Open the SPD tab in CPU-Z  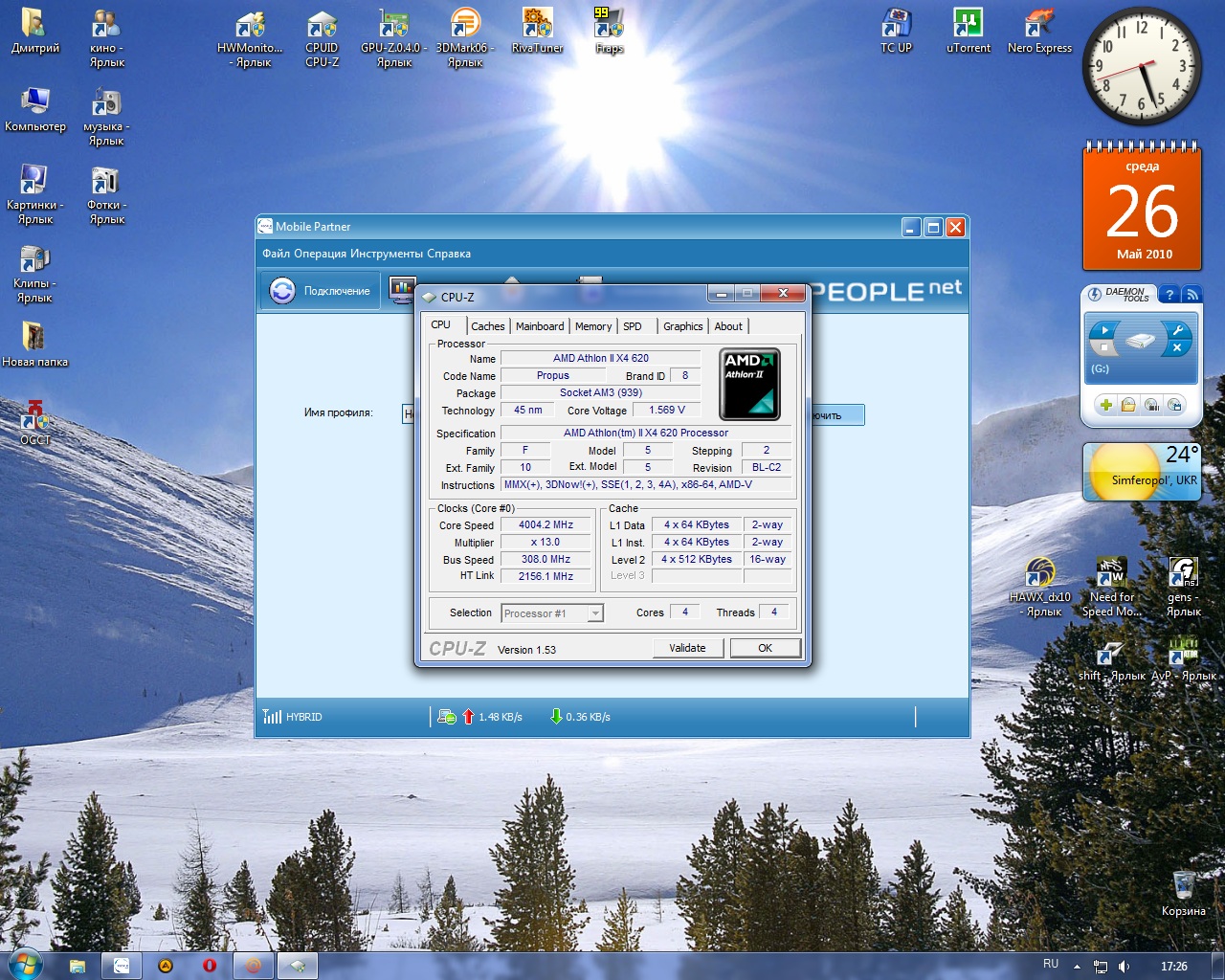(x=633, y=326)
